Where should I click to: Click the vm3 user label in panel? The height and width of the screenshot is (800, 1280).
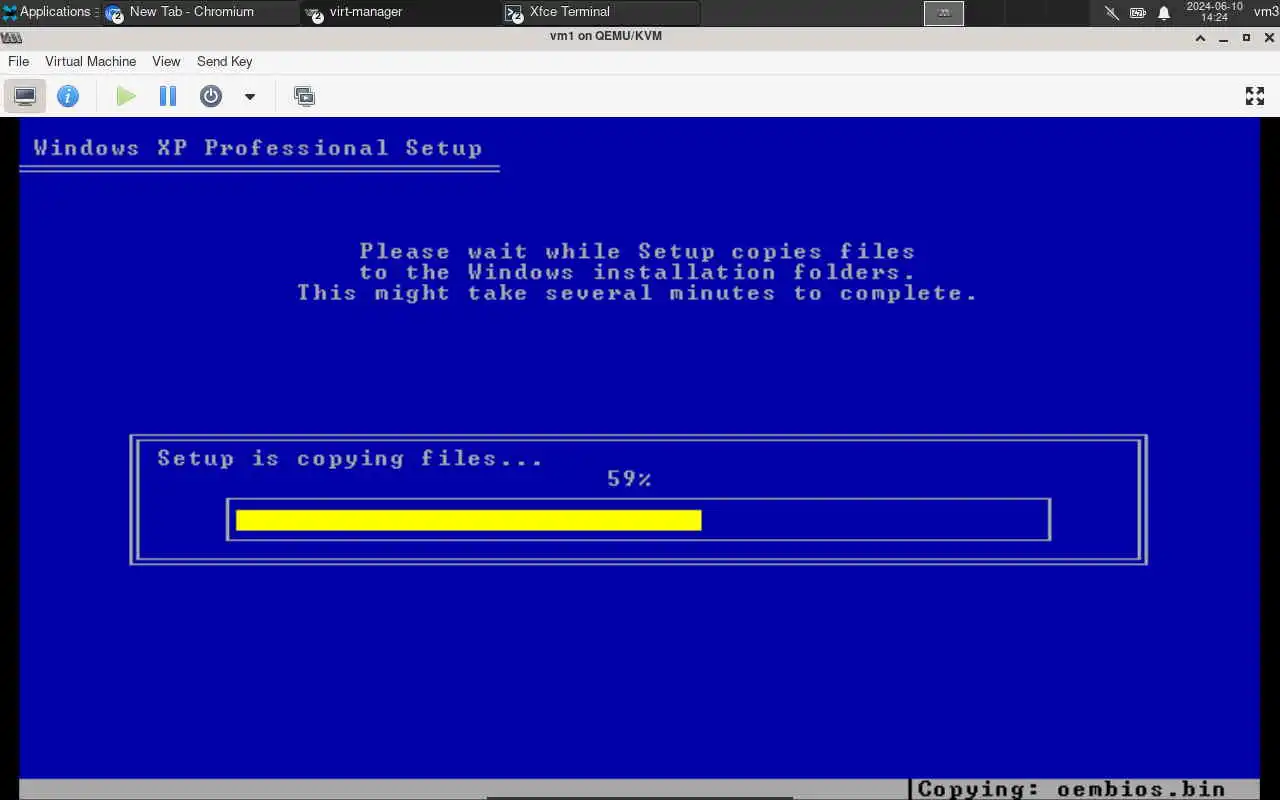[1265, 12]
